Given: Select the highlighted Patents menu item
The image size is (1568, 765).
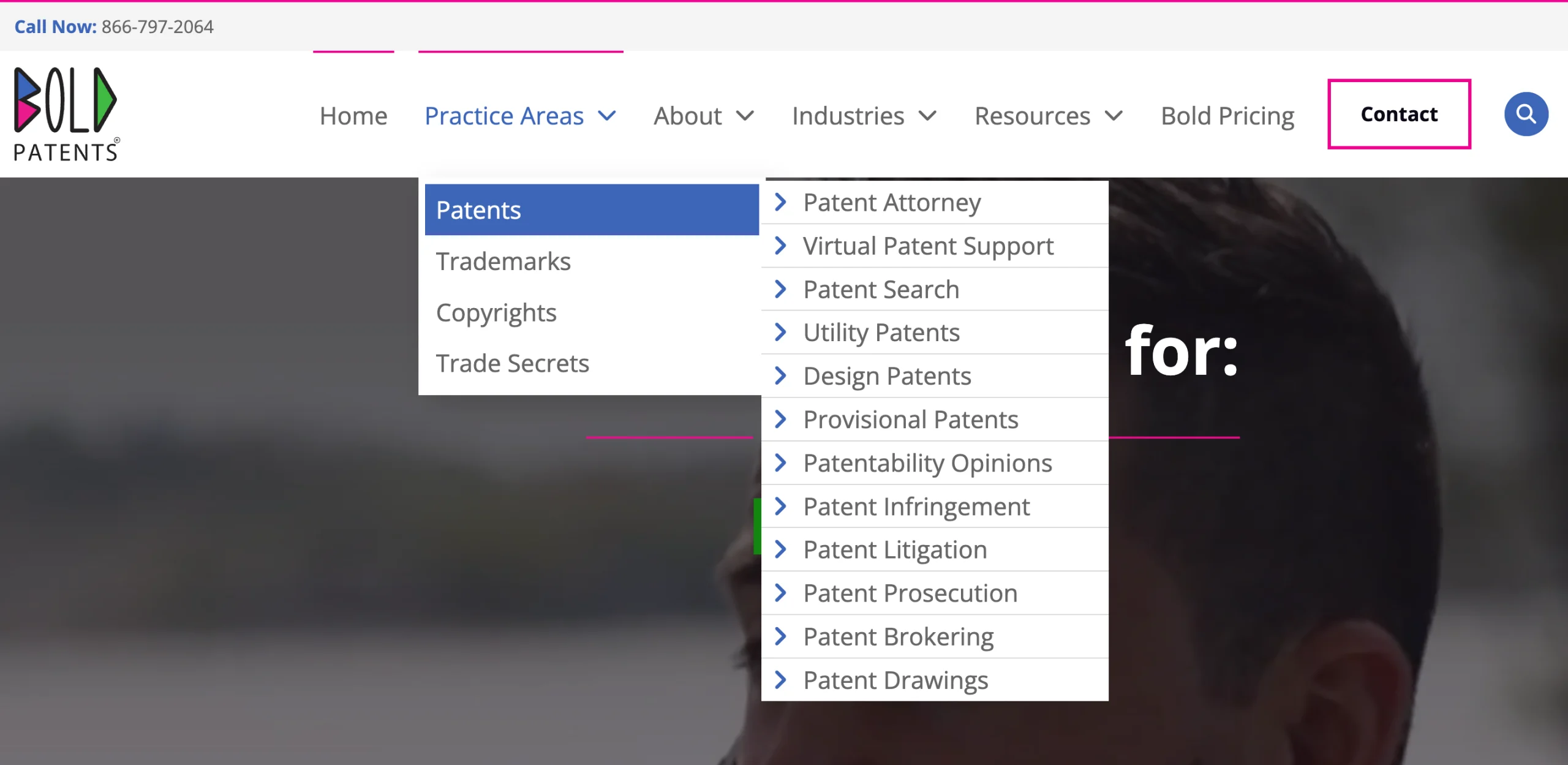Looking at the screenshot, I should tap(478, 210).
